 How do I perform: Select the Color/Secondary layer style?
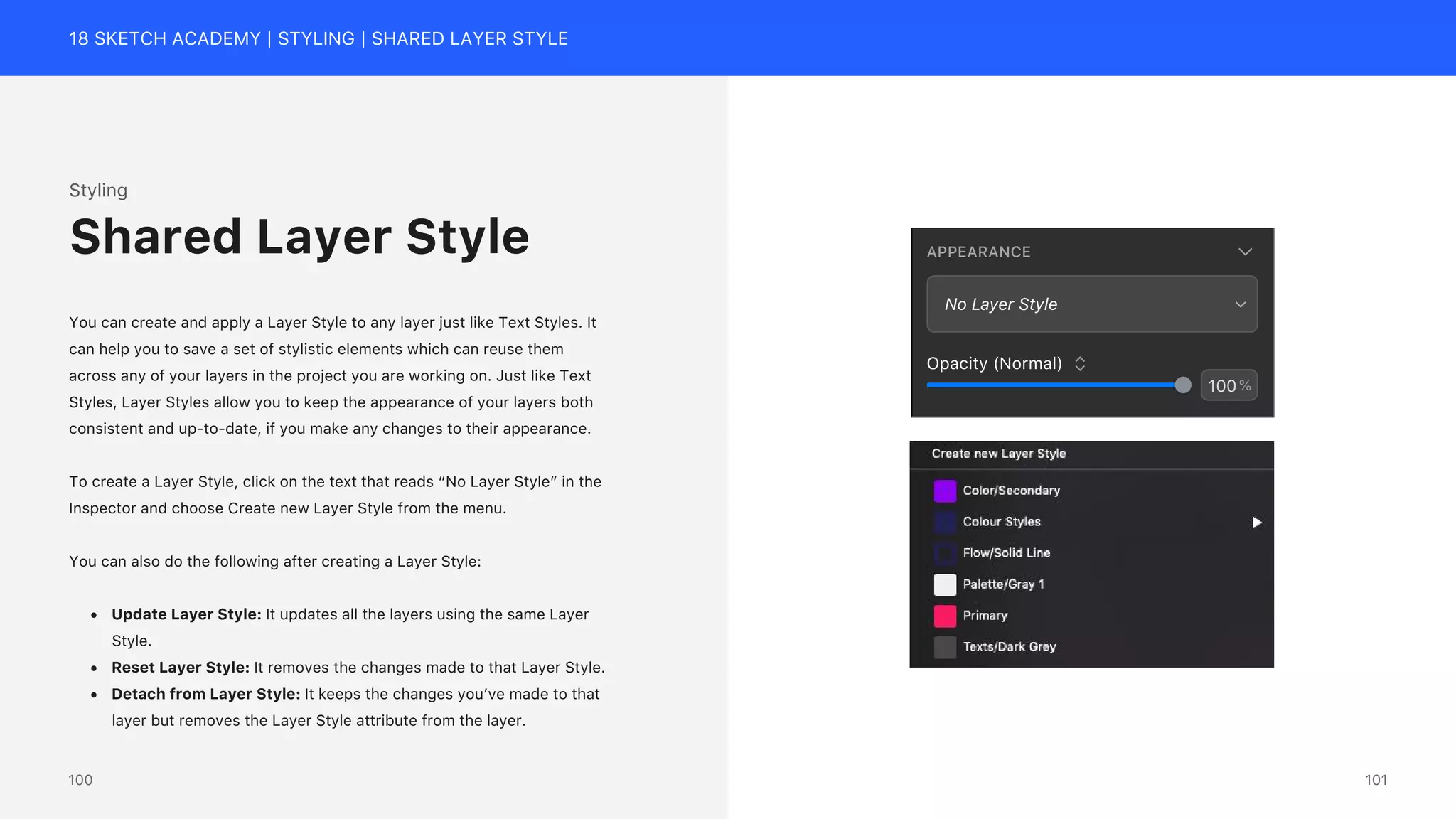click(x=1092, y=491)
